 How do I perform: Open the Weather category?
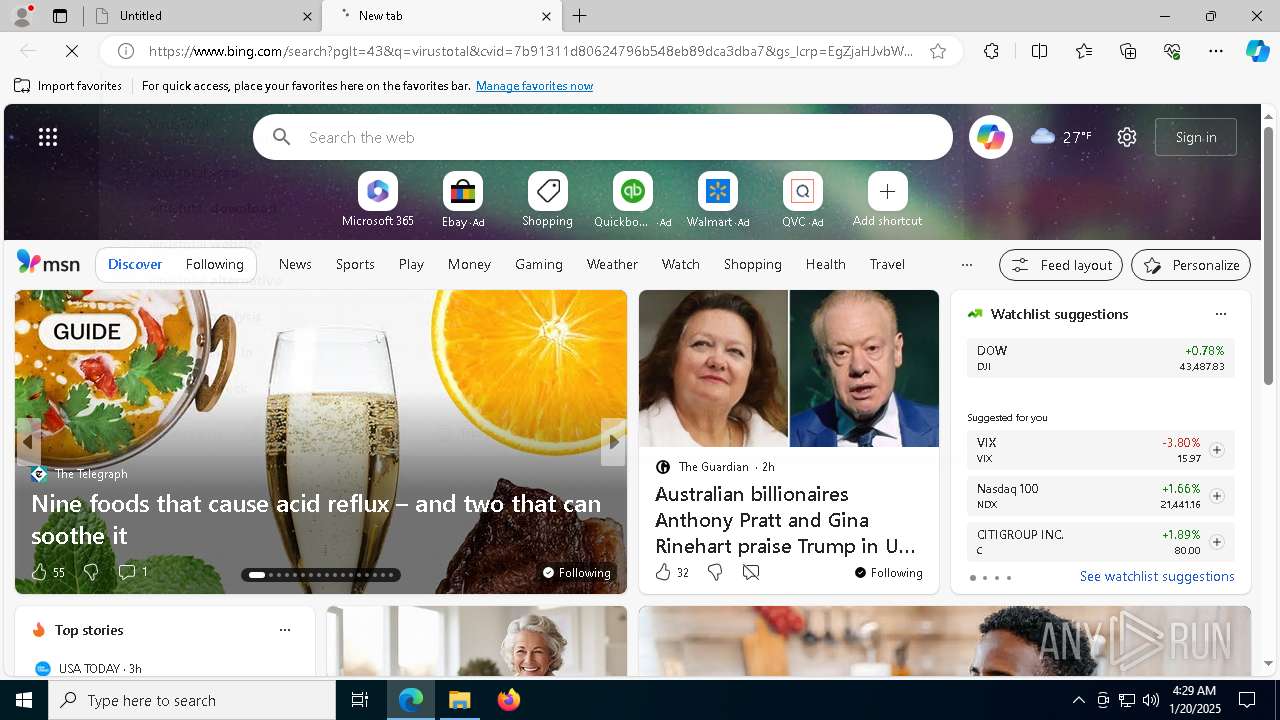[612, 264]
